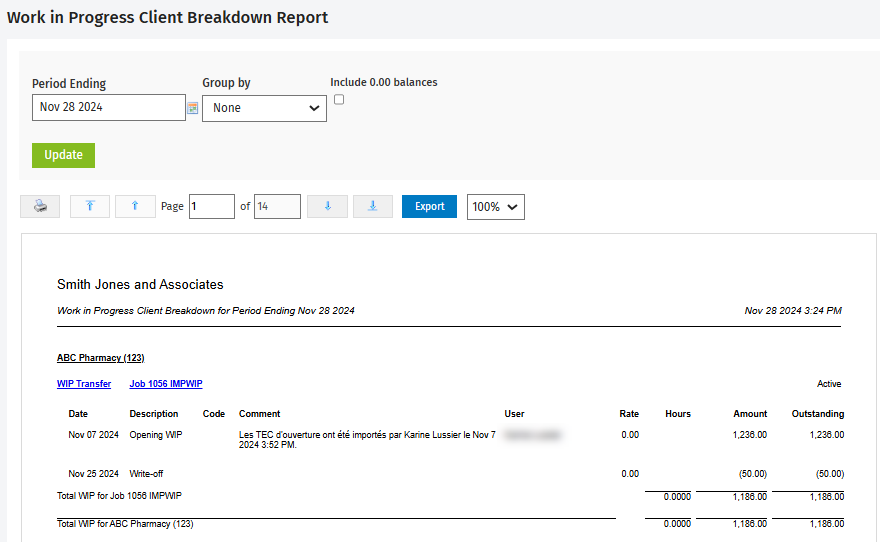Select the Date column header

78,414
